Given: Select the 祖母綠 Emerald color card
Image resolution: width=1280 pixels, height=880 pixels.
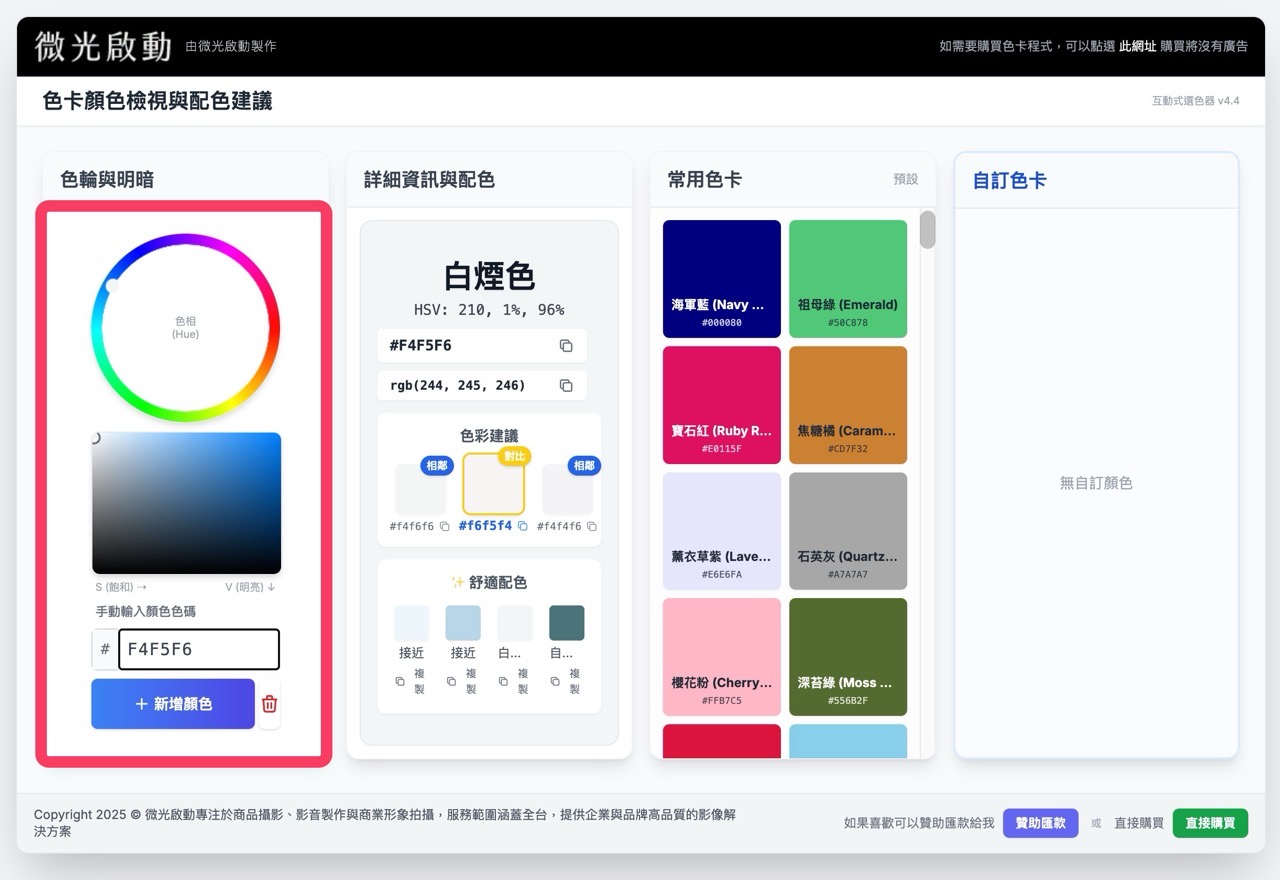Looking at the screenshot, I should [x=847, y=279].
